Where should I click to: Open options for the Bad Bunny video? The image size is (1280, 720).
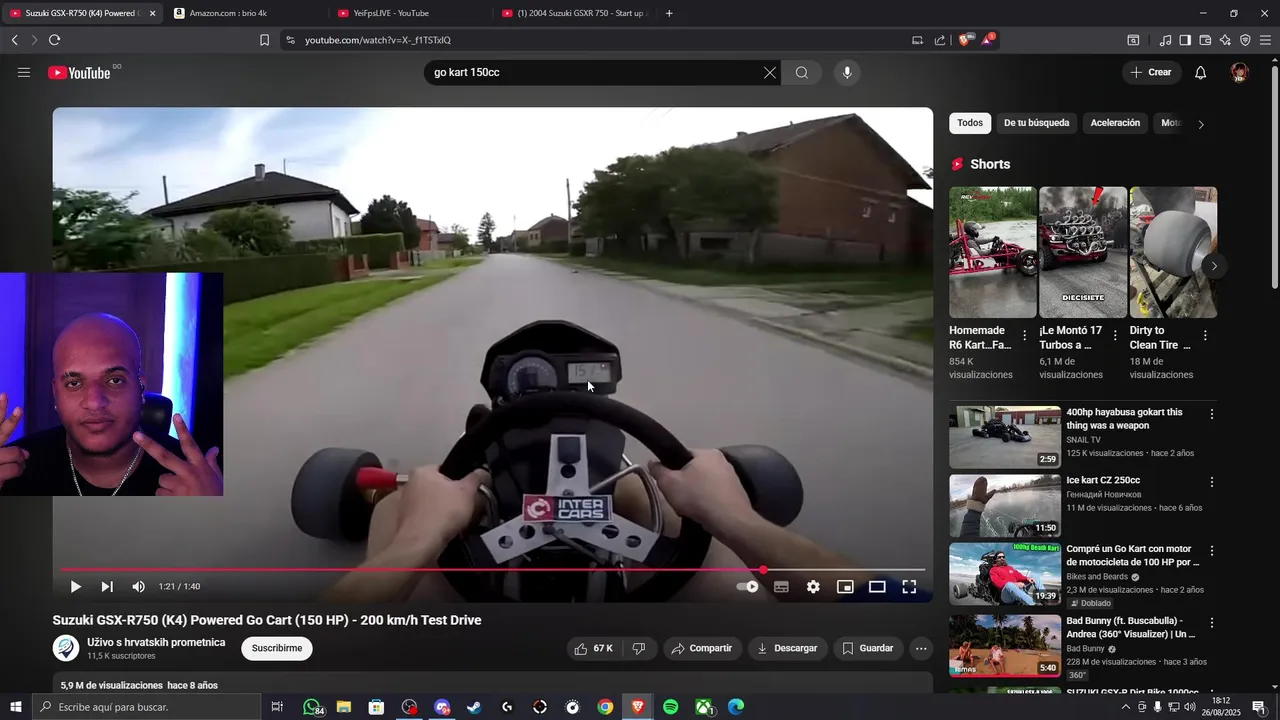(x=1212, y=622)
